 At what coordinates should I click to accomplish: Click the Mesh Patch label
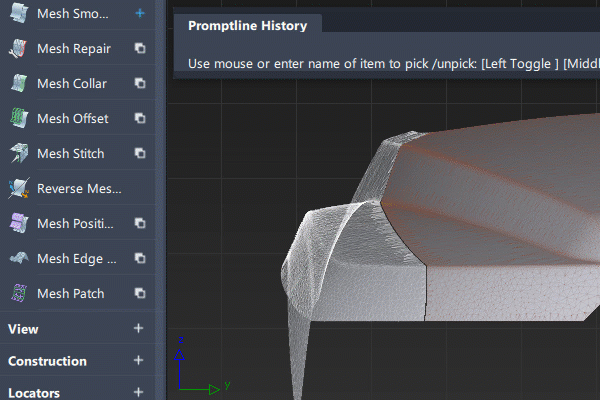[71, 294]
